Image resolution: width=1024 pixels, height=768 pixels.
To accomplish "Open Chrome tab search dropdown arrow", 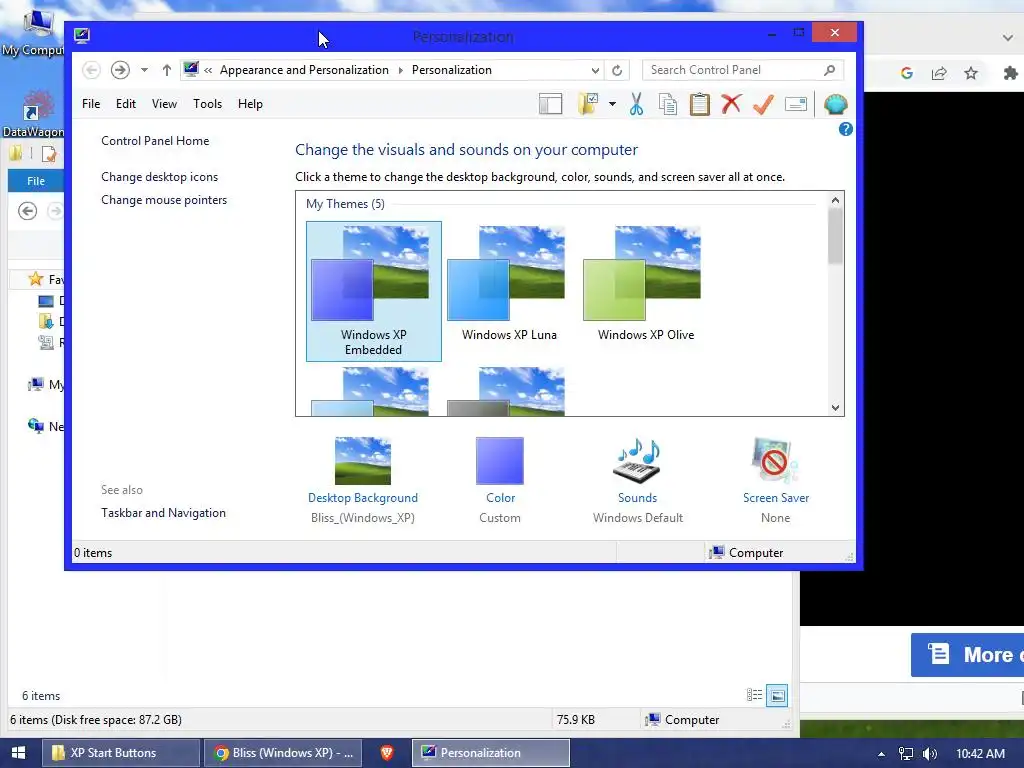I will point(1008,38).
